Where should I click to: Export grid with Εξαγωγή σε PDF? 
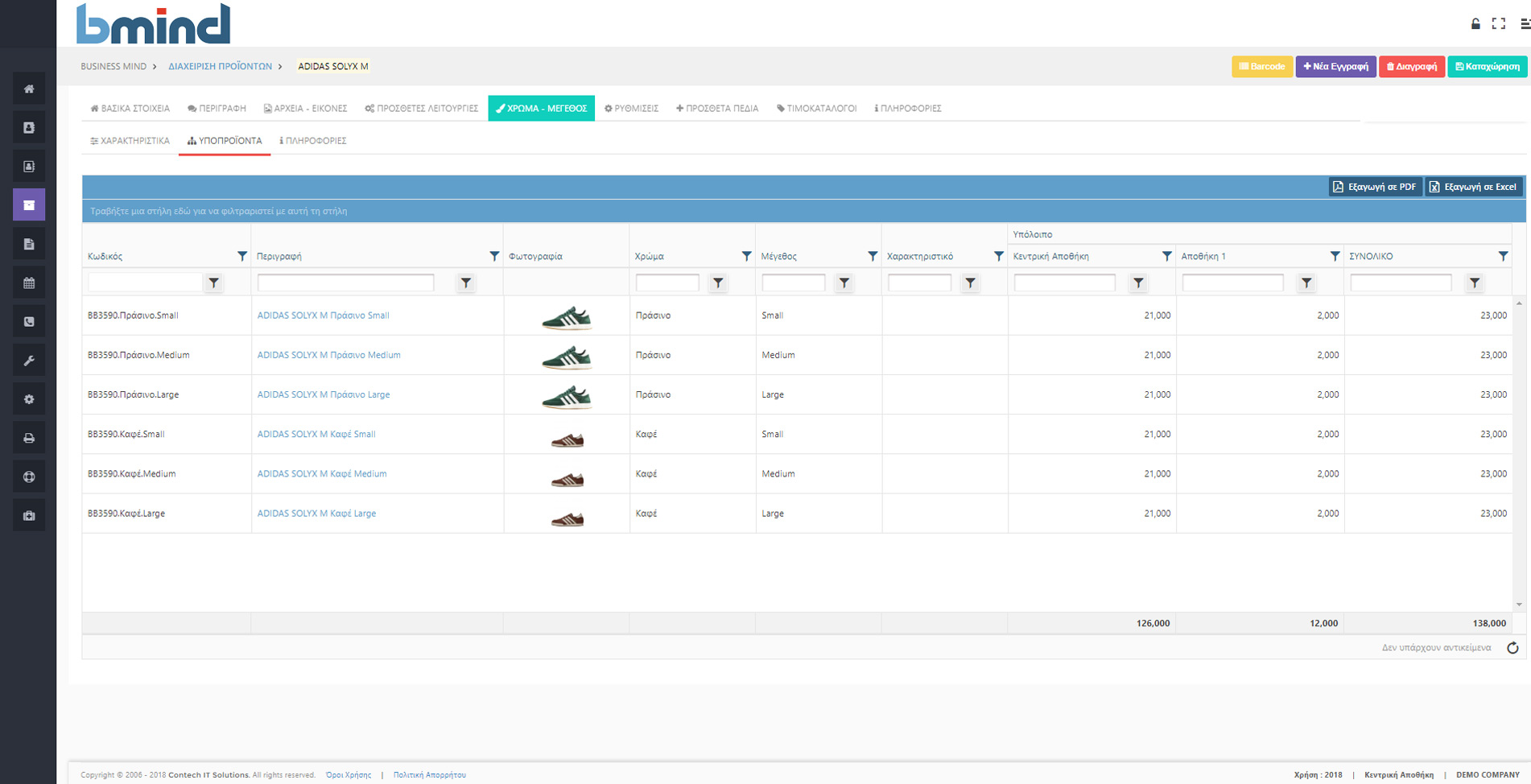coord(1375,187)
